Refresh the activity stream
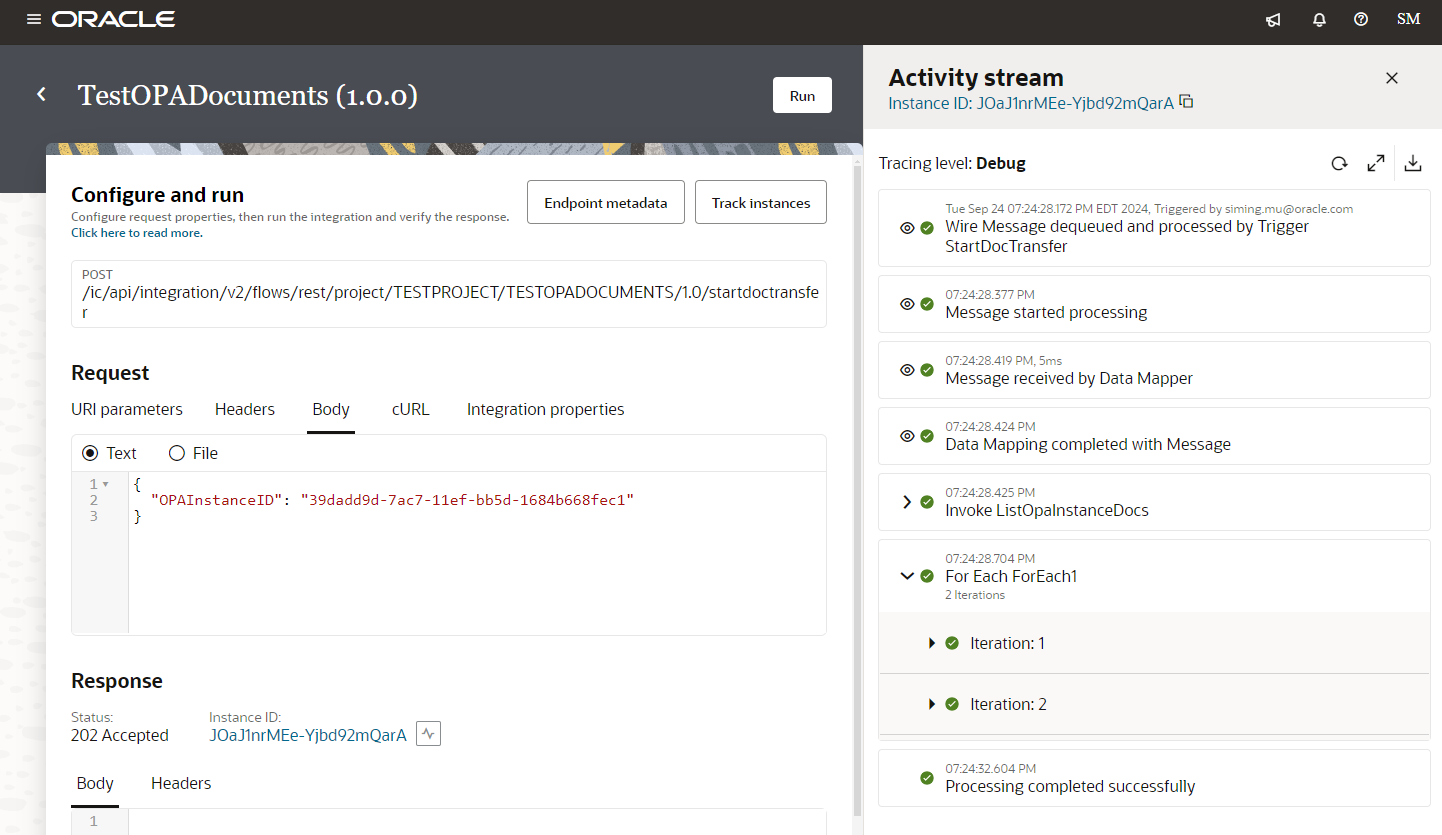1442x835 pixels. (1339, 163)
